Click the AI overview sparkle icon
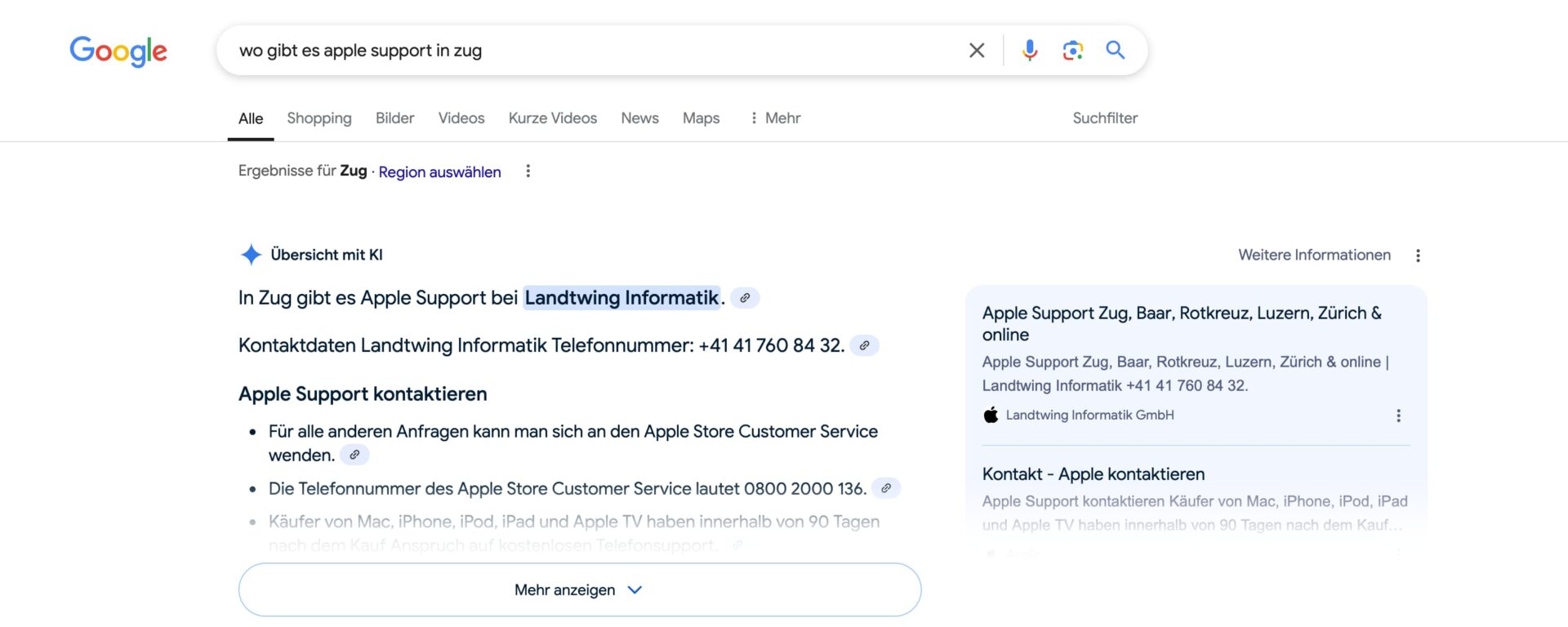The image size is (1568, 627). point(251,255)
